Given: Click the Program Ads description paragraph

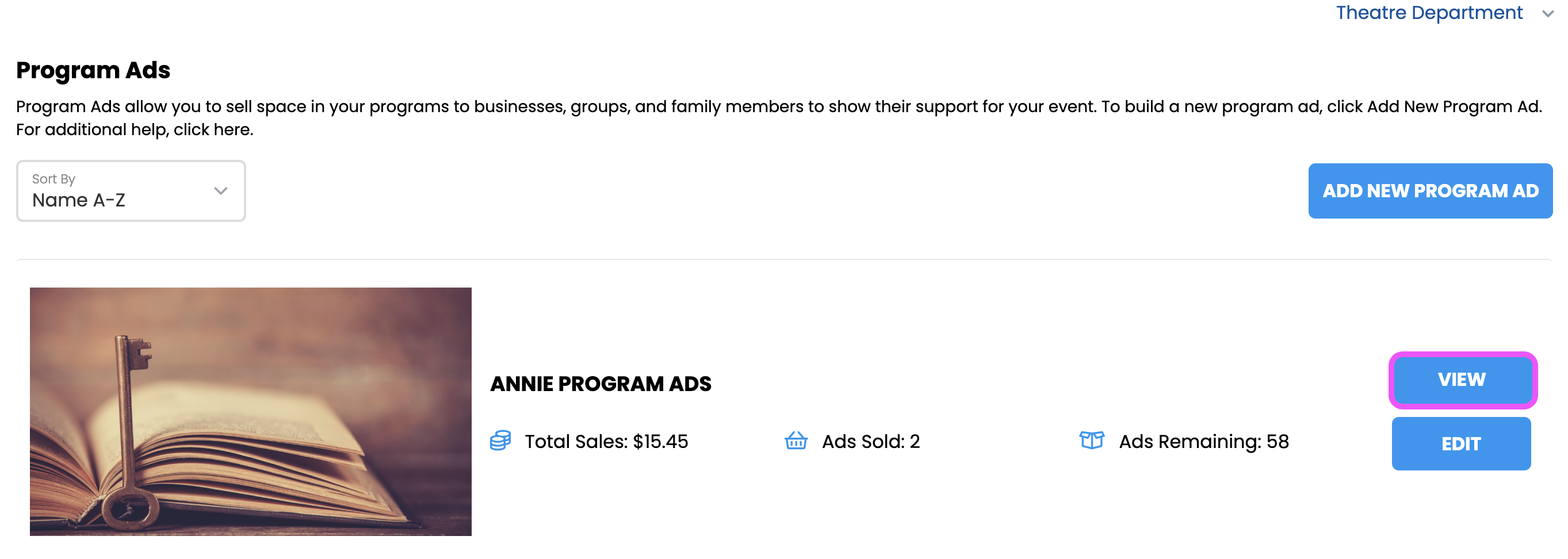Looking at the screenshot, I should [x=778, y=107].
